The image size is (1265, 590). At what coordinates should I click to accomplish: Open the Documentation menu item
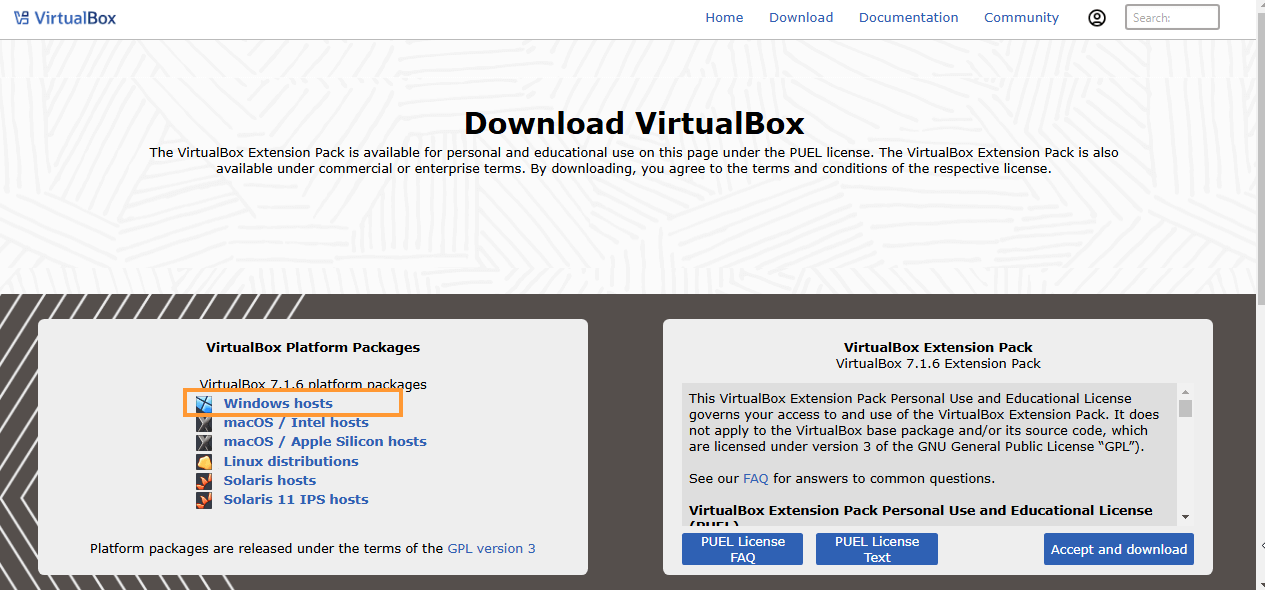pos(908,17)
